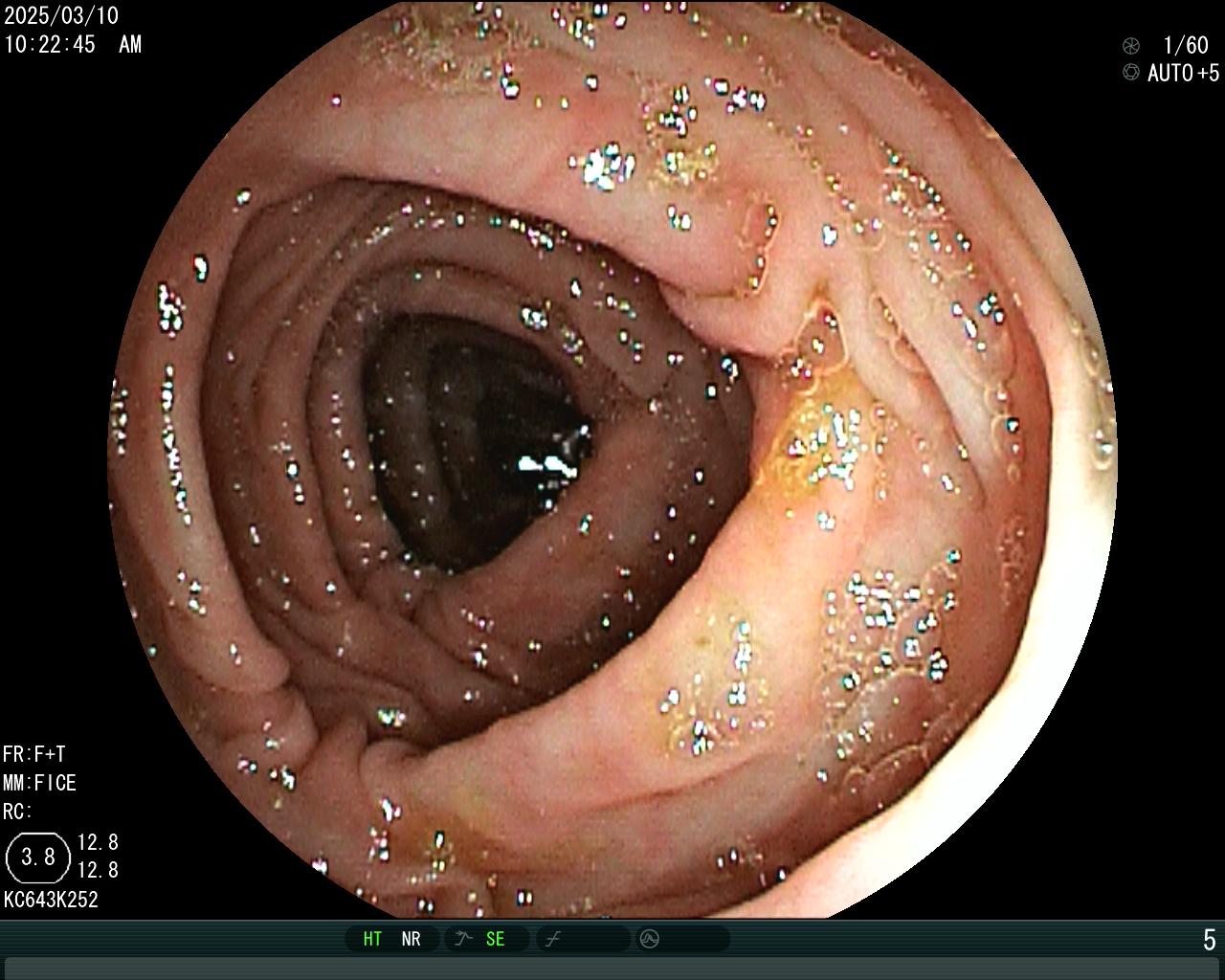Click the 1/60 shutter speed value
This screenshot has width=1225, height=980.
[x=1186, y=45]
